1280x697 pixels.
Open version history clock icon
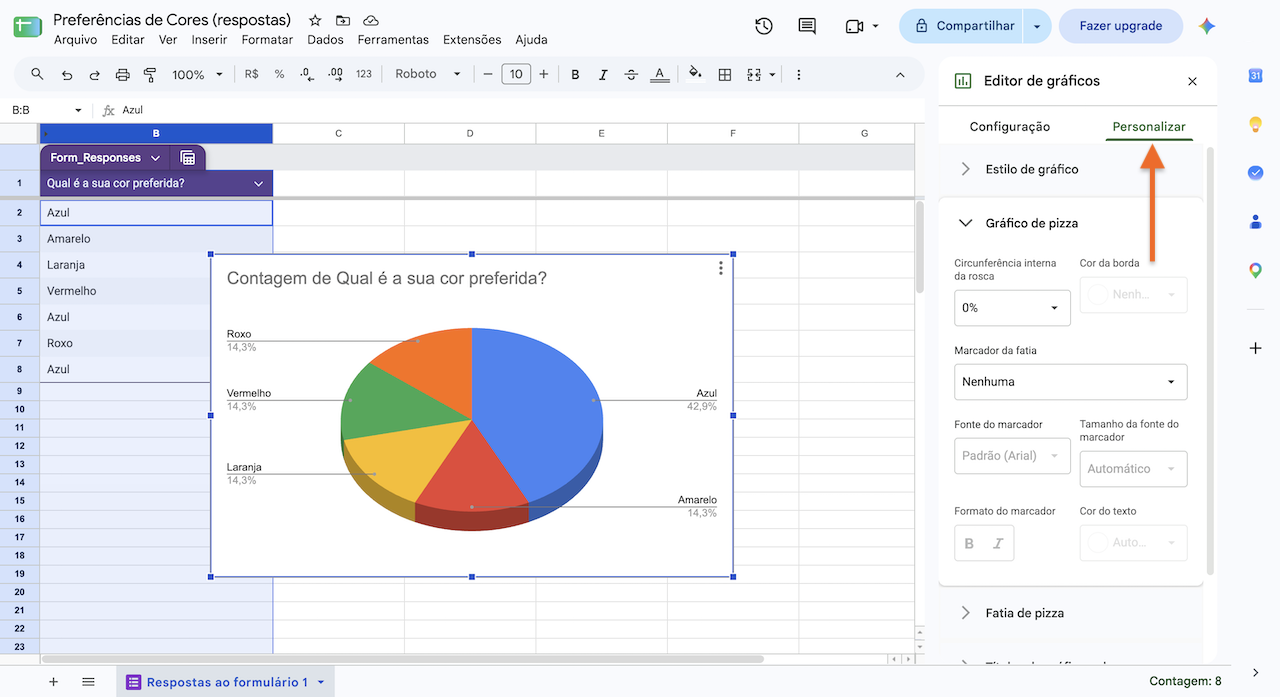click(764, 26)
